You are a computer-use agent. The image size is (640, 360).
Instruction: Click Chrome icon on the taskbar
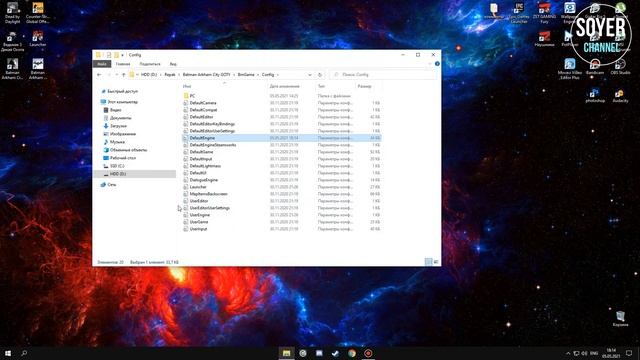click(x=352, y=353)
